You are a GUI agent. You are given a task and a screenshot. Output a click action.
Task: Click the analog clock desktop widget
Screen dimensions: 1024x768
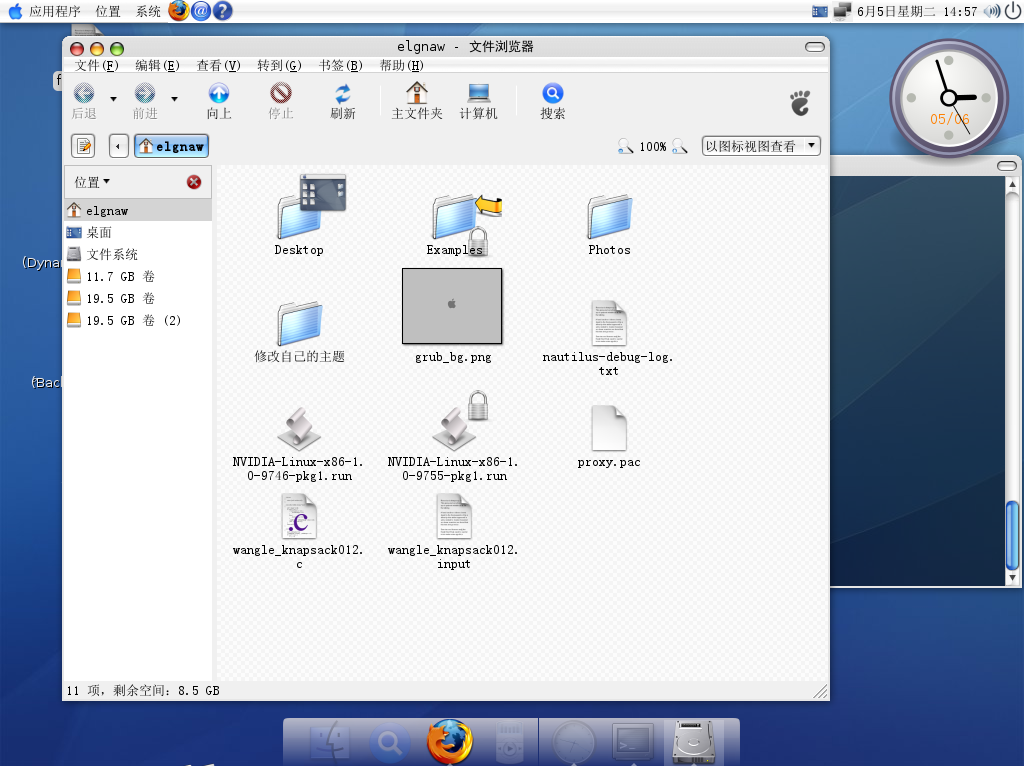click(x=948, y=98)
